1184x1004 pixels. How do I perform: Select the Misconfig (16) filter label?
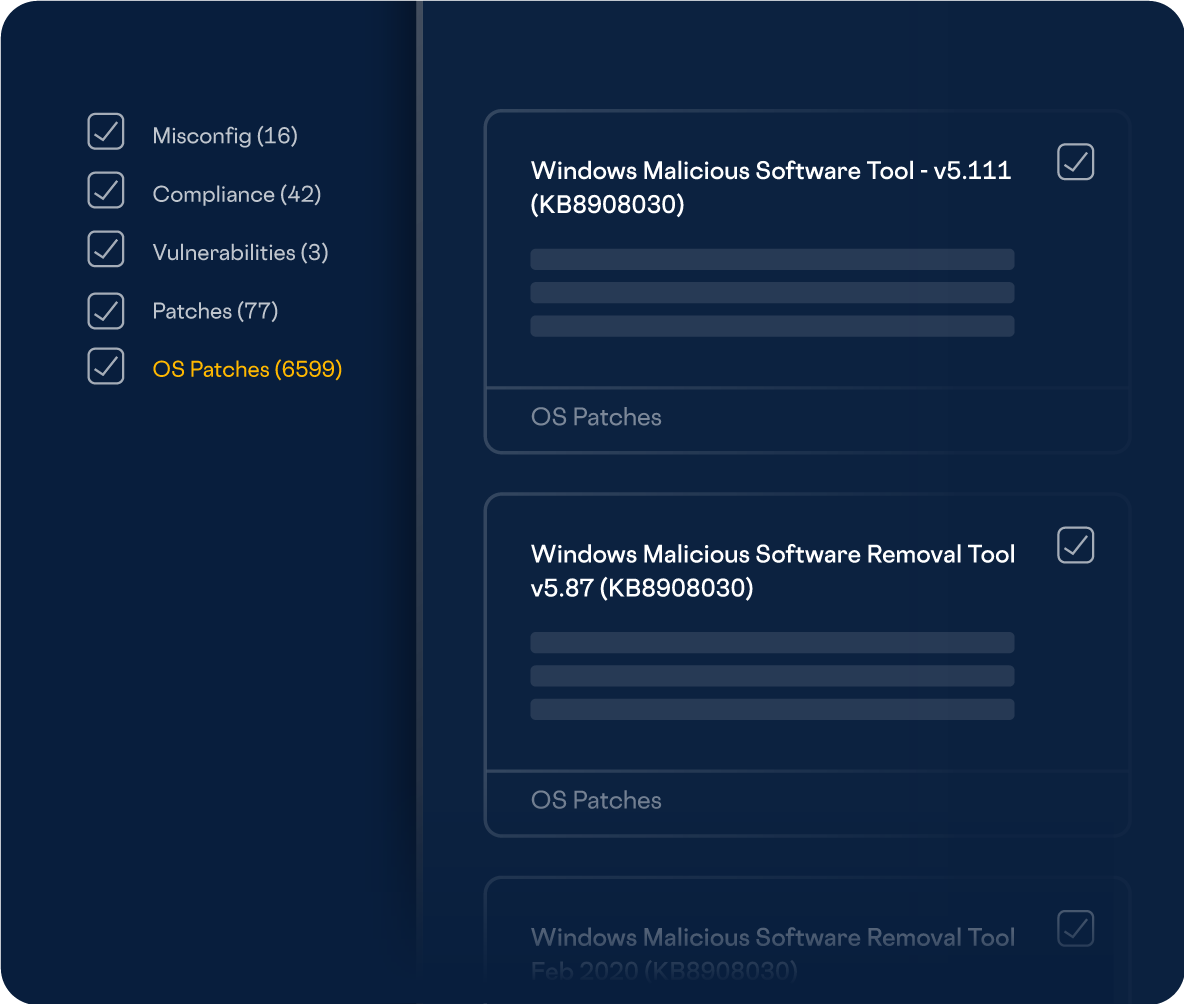(225, 136)
